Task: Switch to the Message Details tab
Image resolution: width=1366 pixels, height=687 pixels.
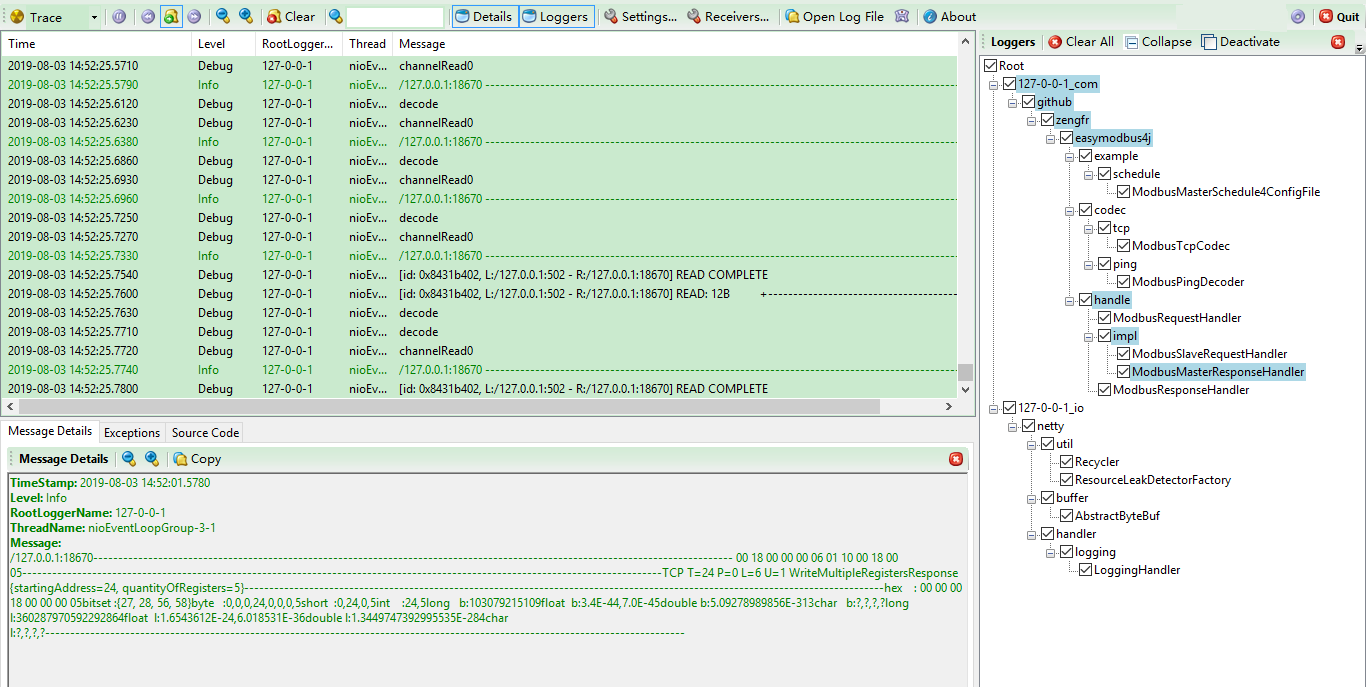Action: pyautogui.click(x=50, y=431)
